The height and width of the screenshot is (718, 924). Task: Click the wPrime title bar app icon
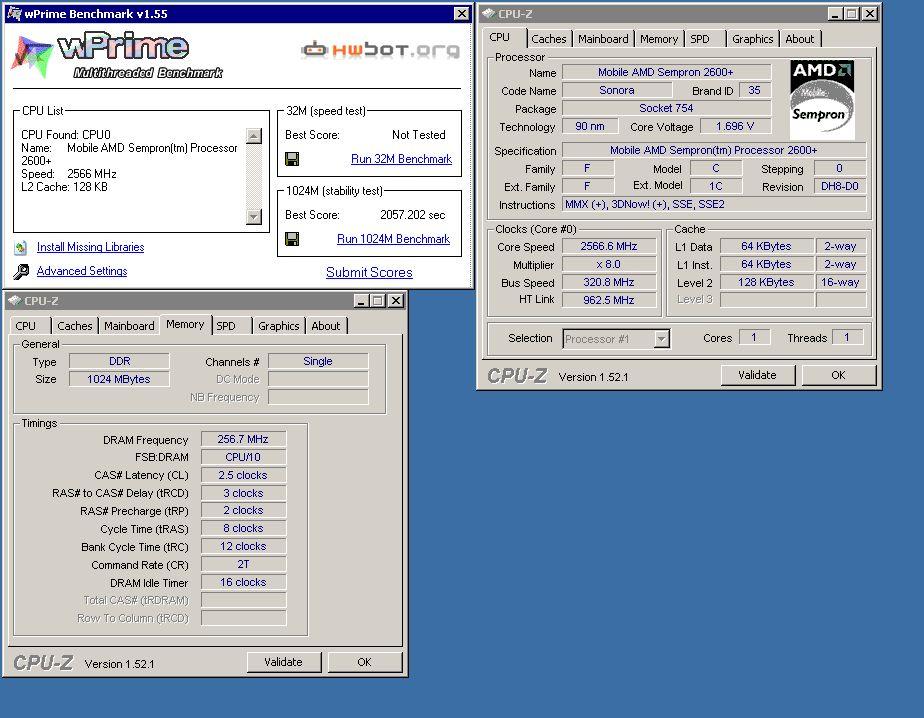click(x=14, y=14)
